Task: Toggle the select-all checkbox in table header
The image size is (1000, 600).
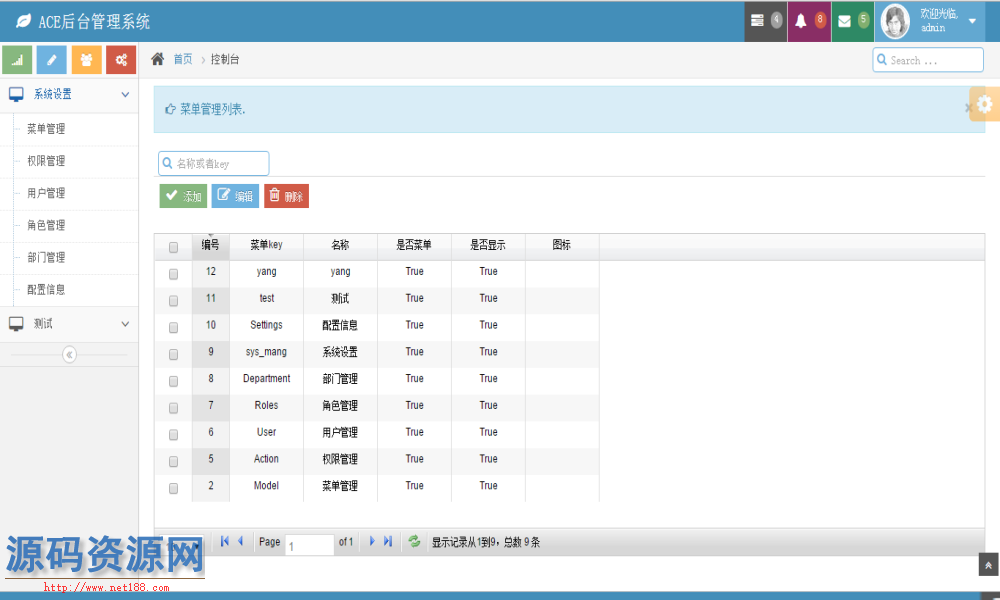Action: (x=173, y=247)
